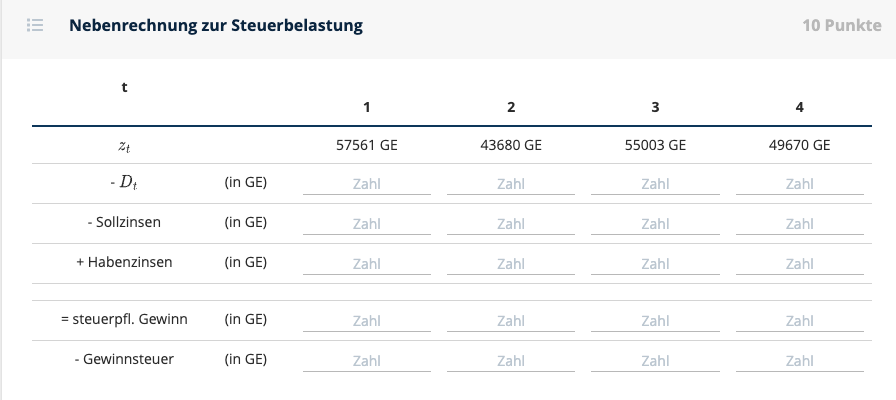Click the Gewinnsteuer field for period 1
Image resolution: width=896 pixels, height=400 pixels.
pyautogui.click(x=367, y=361)
